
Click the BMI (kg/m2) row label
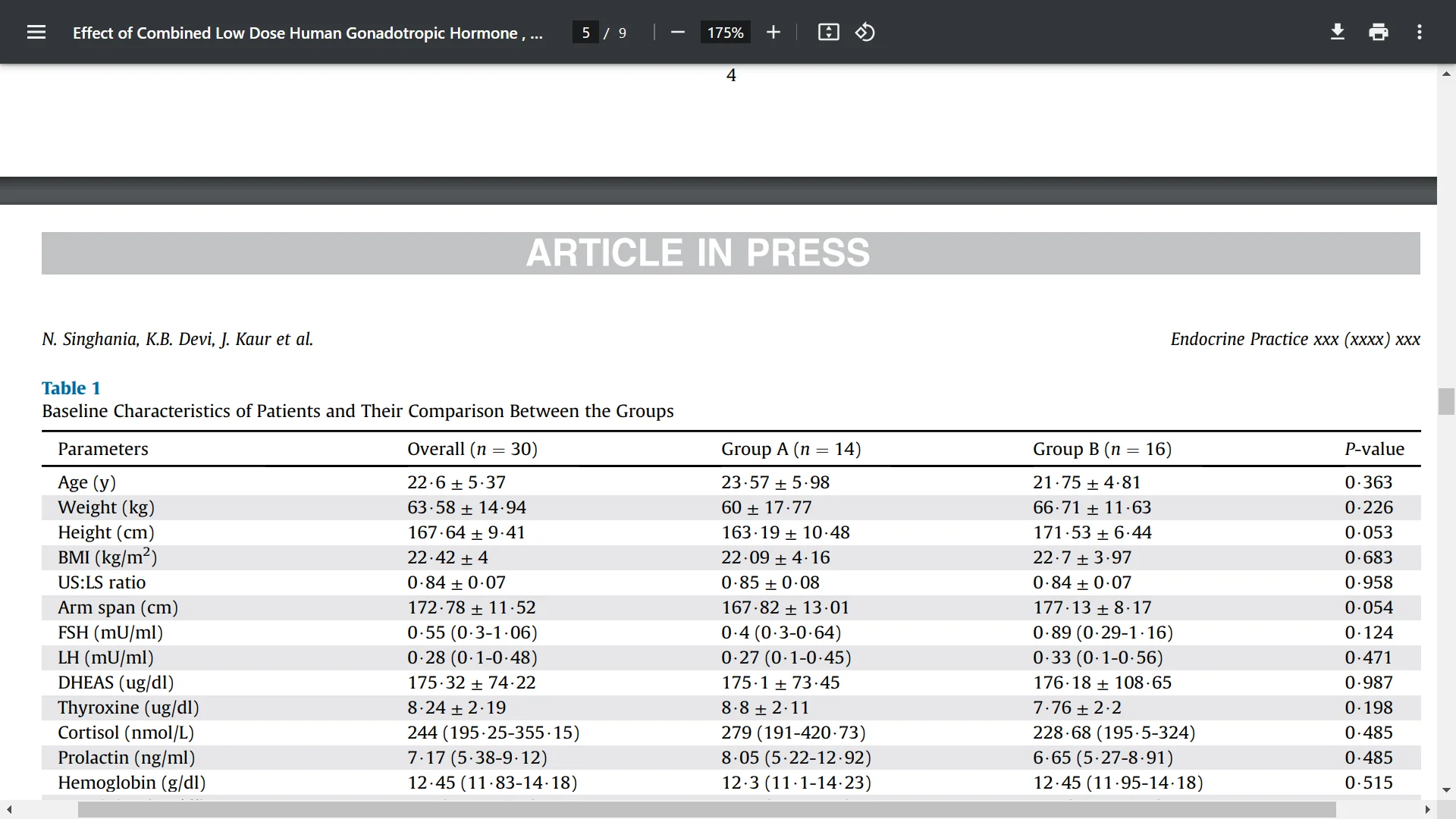108,557
